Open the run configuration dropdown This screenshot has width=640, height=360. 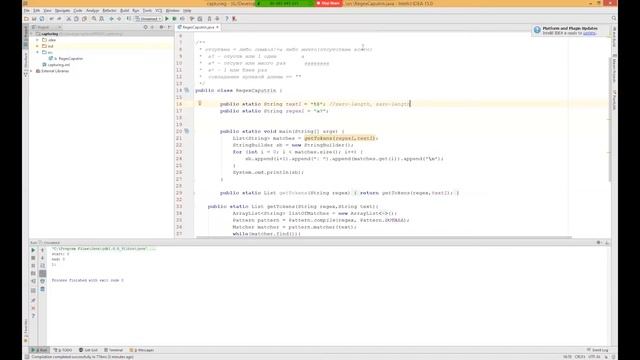[149, 19]
